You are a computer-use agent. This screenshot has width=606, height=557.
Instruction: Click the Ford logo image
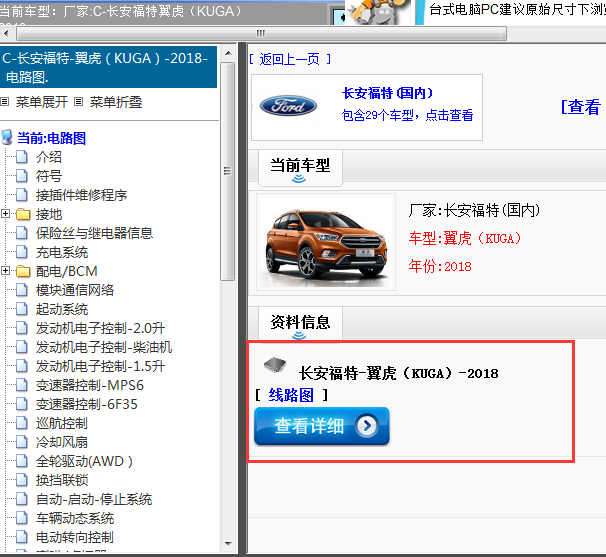(x=288, y=106)
